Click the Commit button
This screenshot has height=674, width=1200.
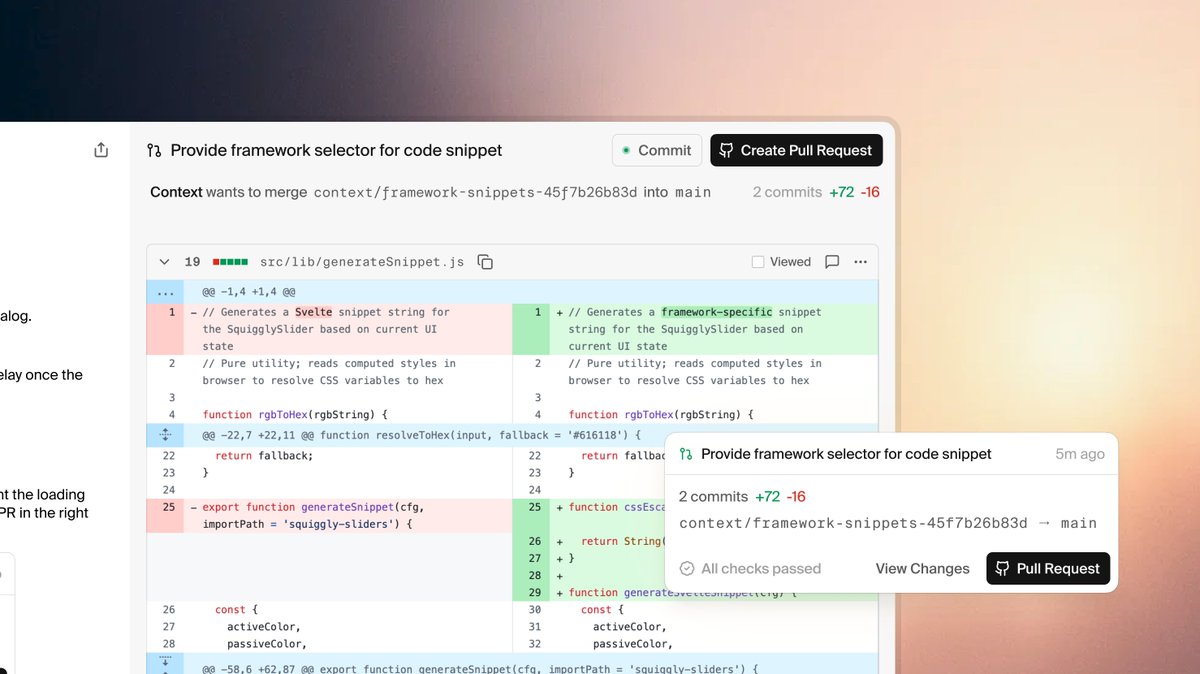656,150
